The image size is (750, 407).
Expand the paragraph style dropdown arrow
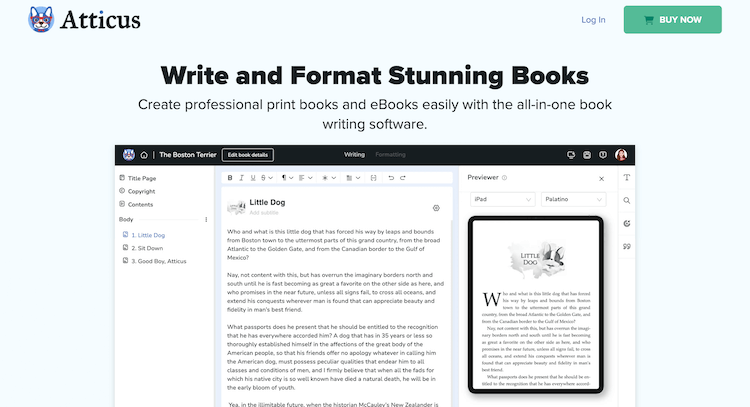point(291,178)
